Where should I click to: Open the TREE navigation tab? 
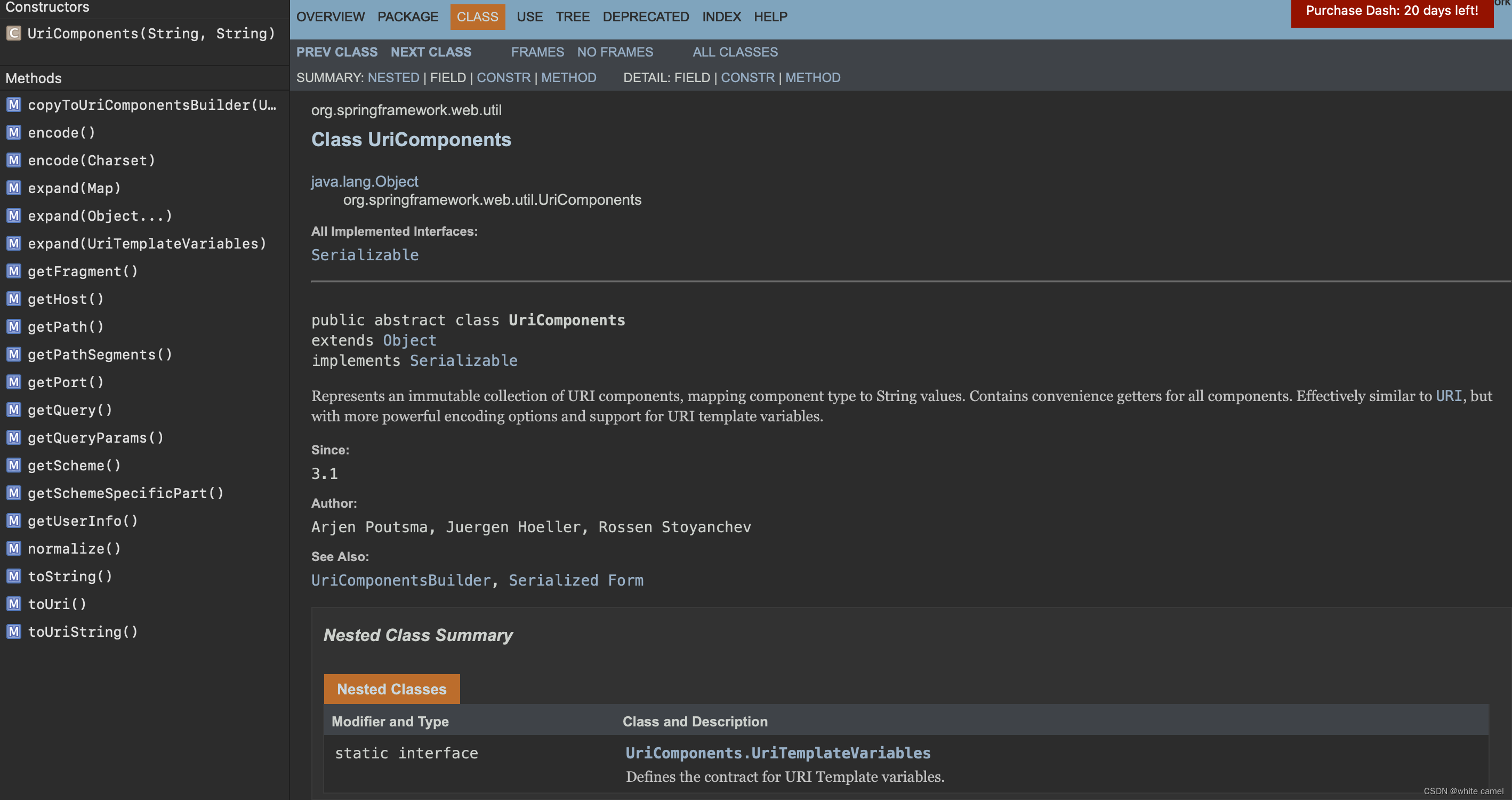[x=572, y=17]
